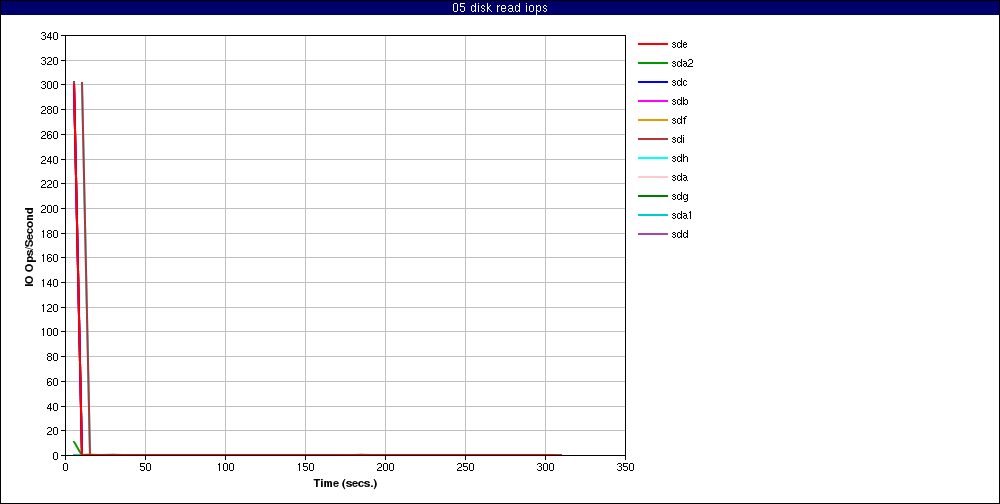This screenshot has height=504, width=1000.
Task: Select the sdd legend label
Action: coord(679,234)
